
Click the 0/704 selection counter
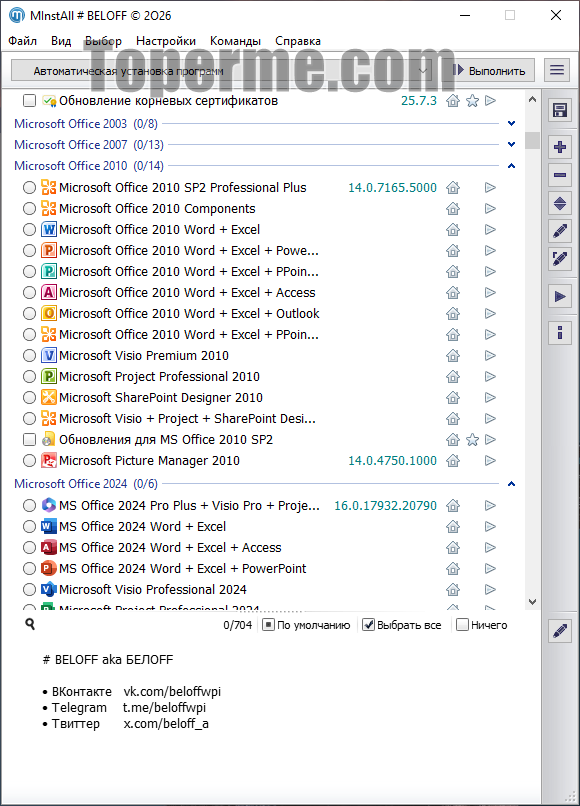click(238, 625)
